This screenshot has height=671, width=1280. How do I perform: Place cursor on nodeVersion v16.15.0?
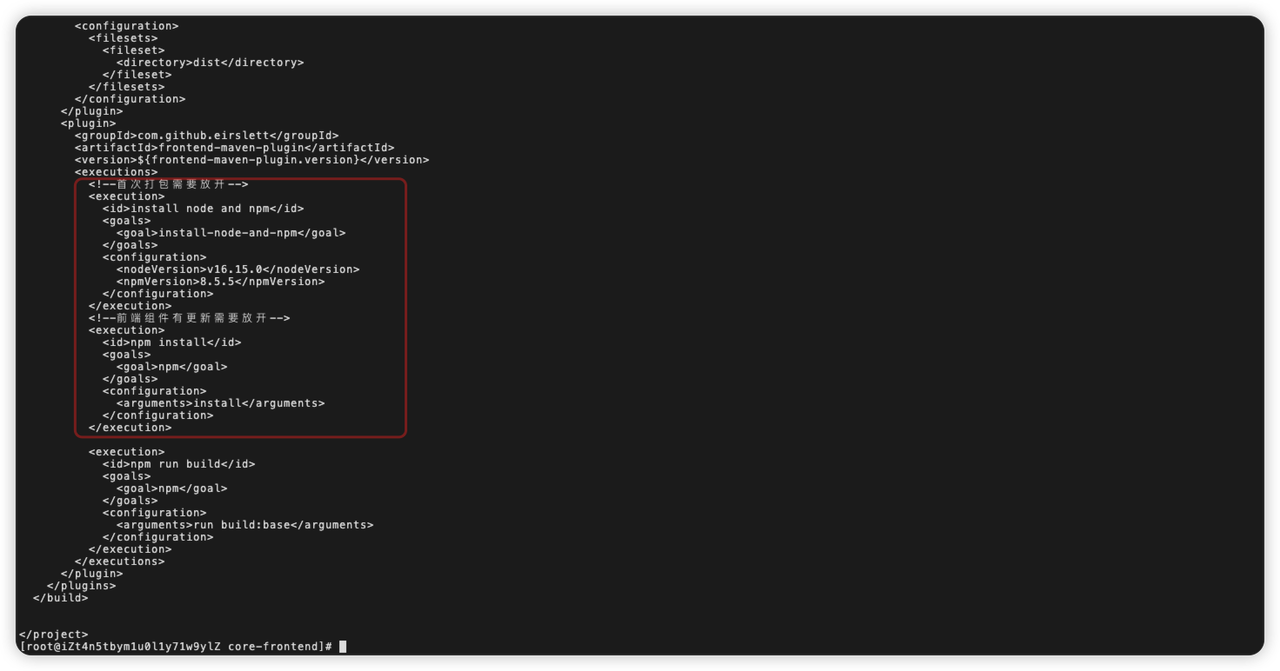point(238,269)
